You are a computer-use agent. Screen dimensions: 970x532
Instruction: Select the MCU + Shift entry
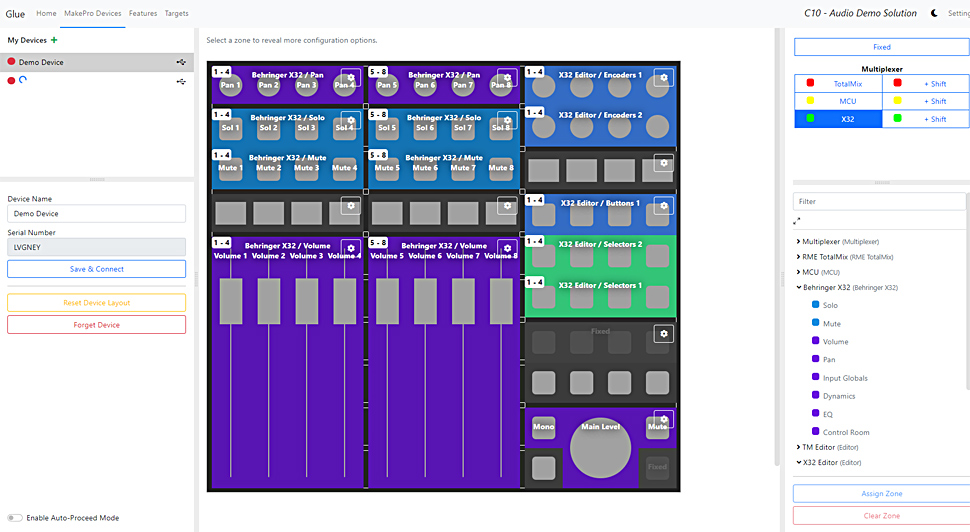(x=926, y=101)
